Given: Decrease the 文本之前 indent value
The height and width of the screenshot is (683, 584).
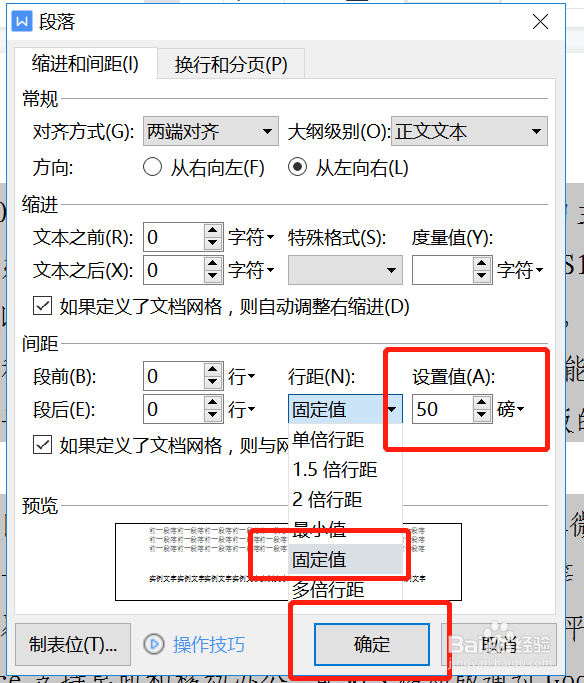Looking at the screenshot, I should point(213,244).
